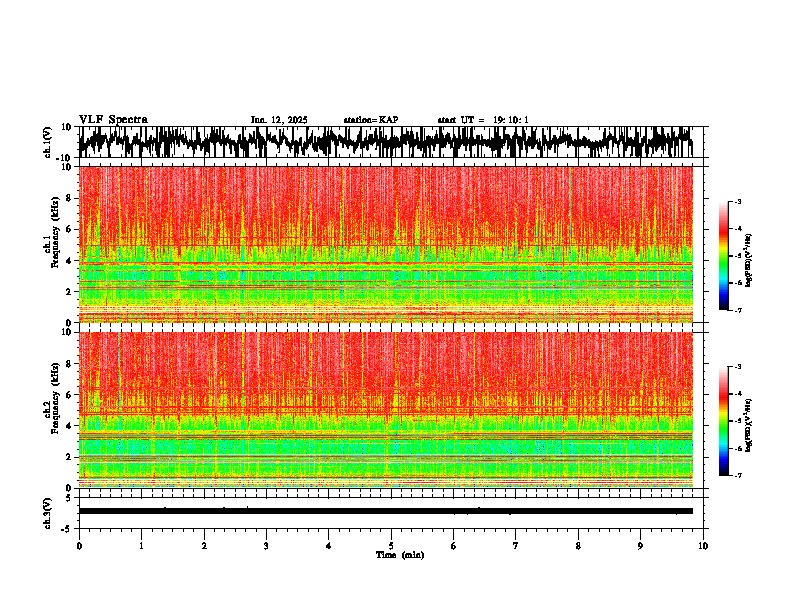Viewport: 792px width, 612px height.
Task: Click the ch.2 frequency tick label "8"
Action: tap(69, 364)
